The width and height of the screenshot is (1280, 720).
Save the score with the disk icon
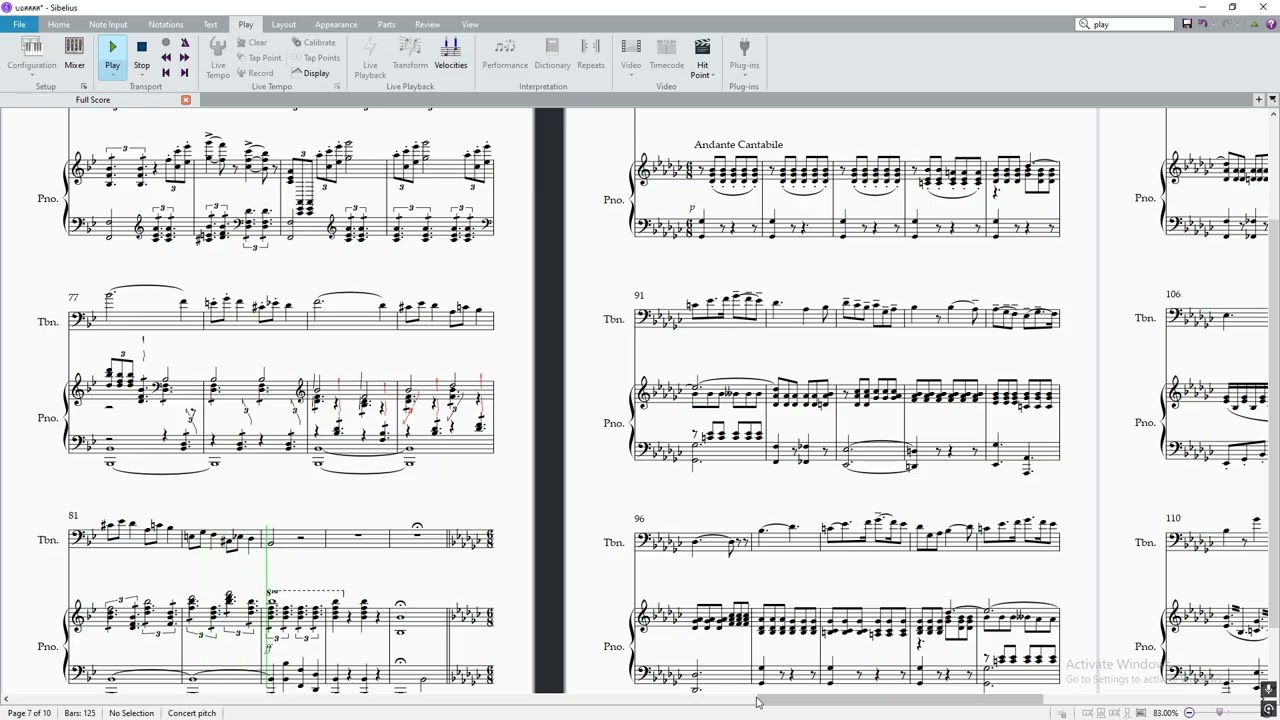click(x=1187, y=24)
